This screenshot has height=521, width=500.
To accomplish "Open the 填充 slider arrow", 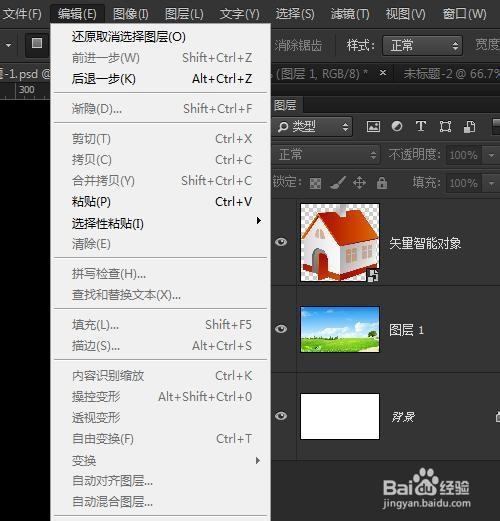I will click(491, 183).
